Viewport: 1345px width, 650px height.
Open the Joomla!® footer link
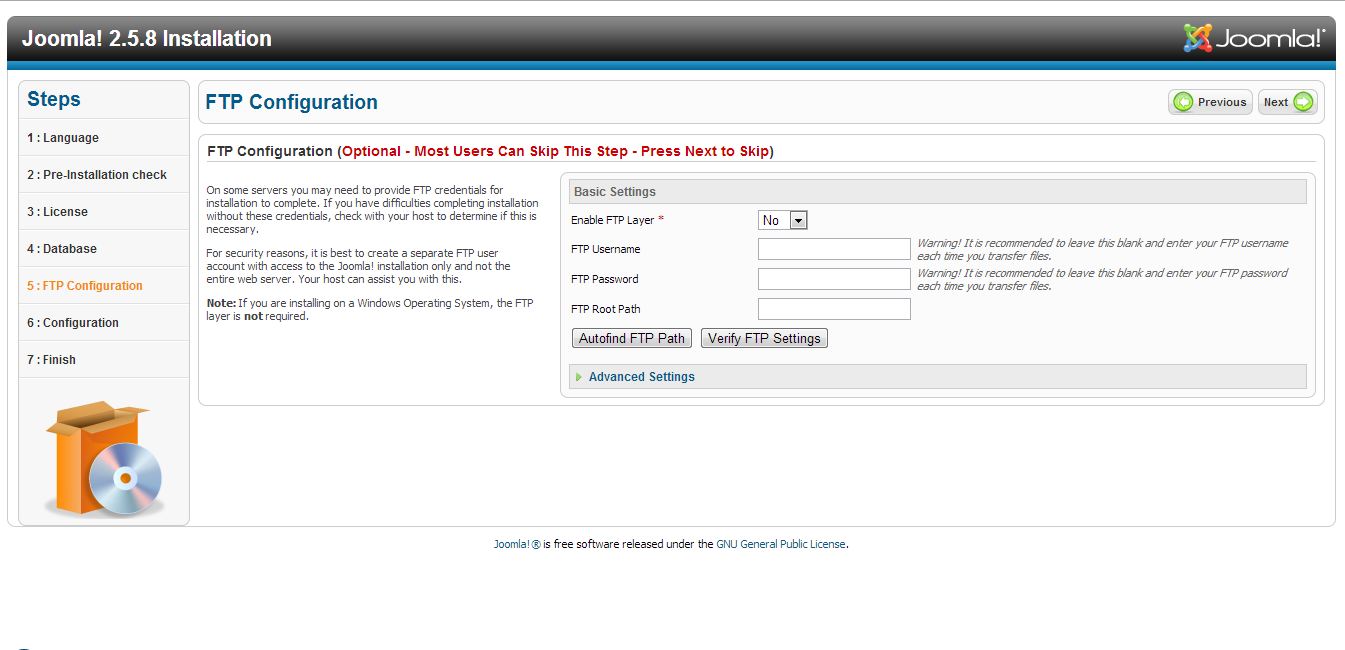[x=517, y=545]
